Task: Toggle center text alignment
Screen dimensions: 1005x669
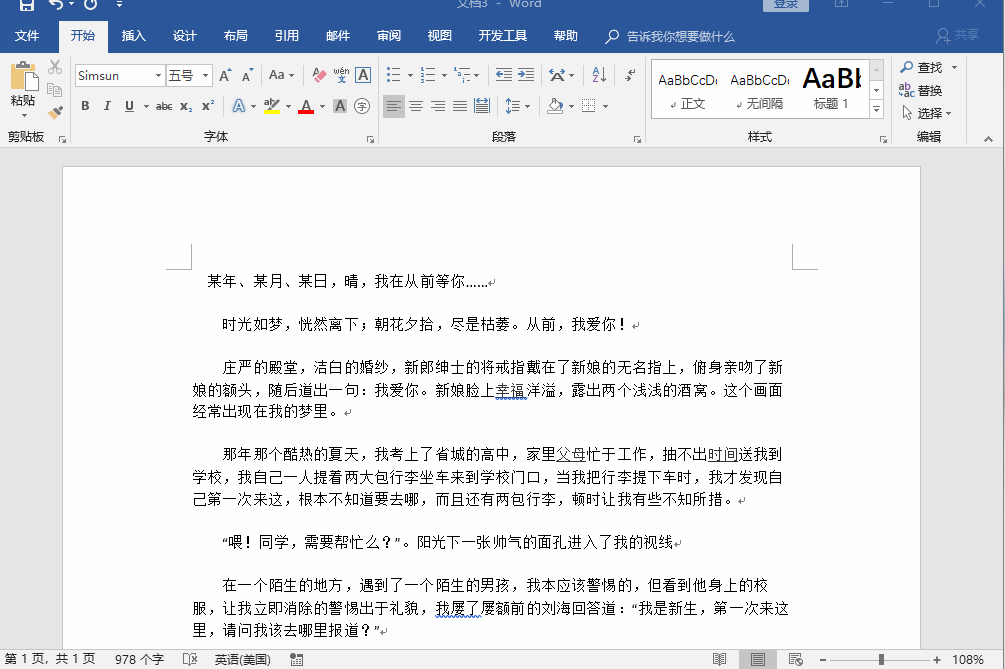Action: tap(416, 106)
